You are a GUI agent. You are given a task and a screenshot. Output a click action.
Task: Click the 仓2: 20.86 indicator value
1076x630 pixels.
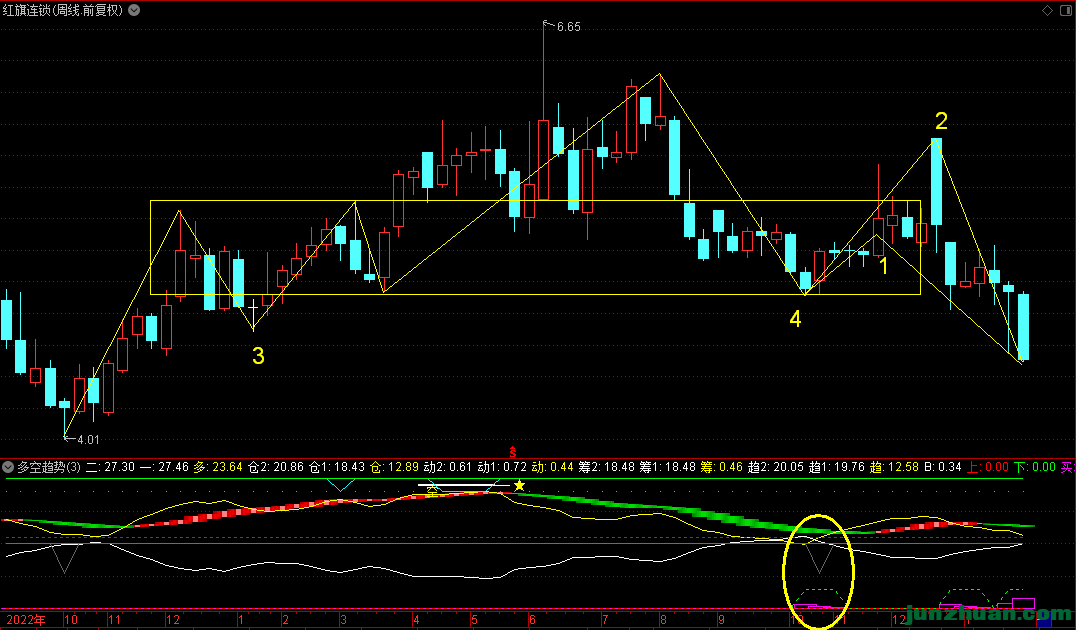pos(275,467)
